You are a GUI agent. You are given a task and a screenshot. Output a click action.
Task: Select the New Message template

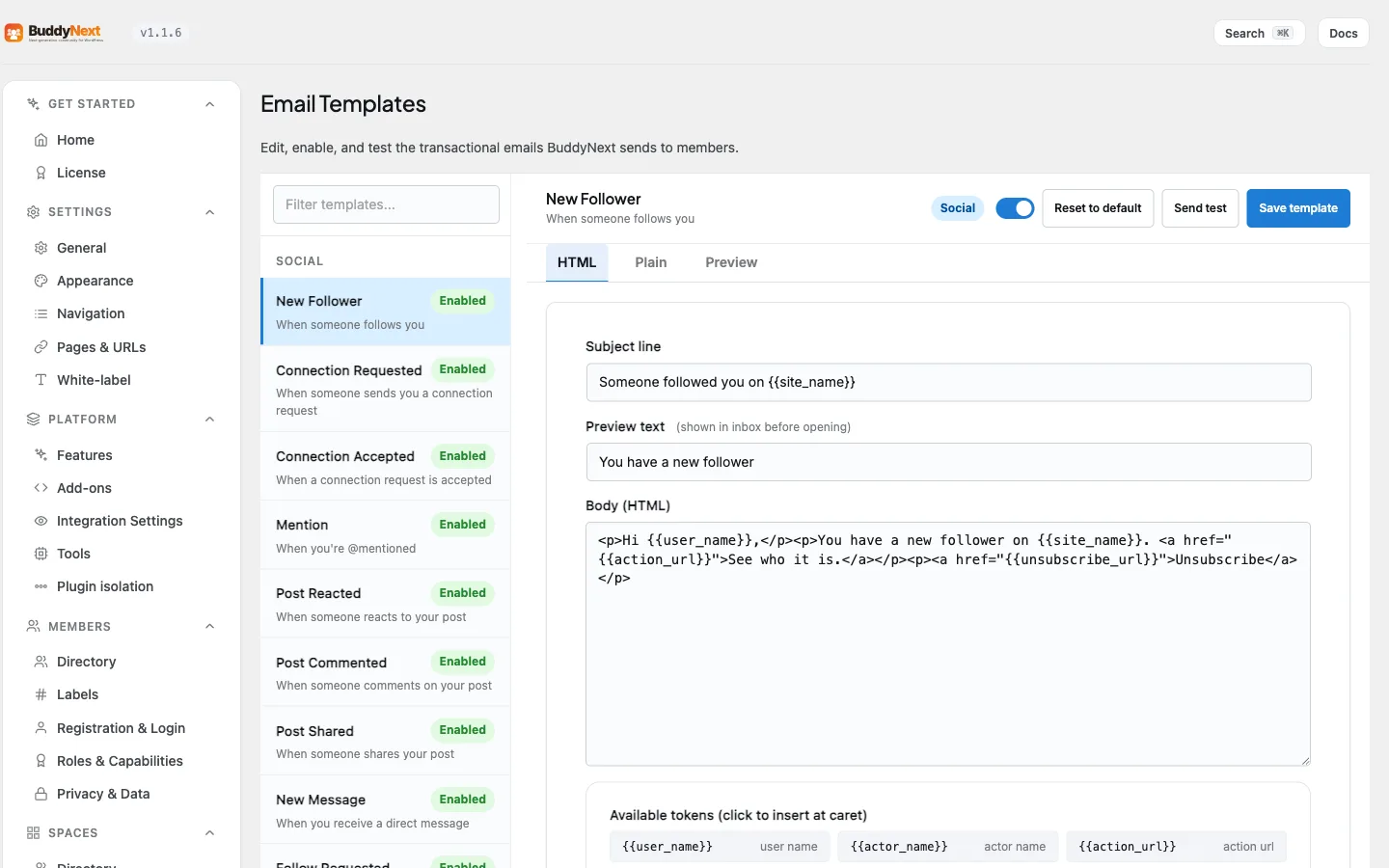[386, 810]
